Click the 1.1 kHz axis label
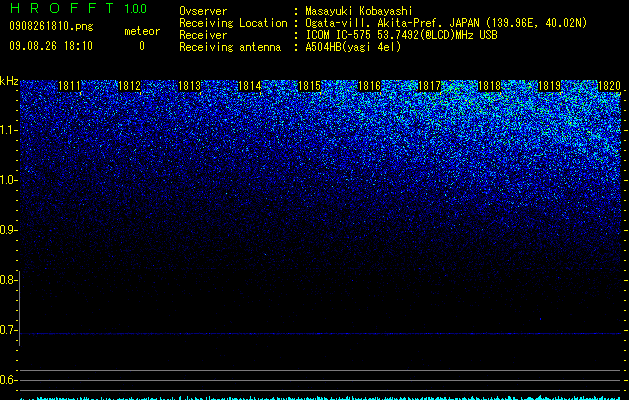629x400 pixels. point(8,130)
